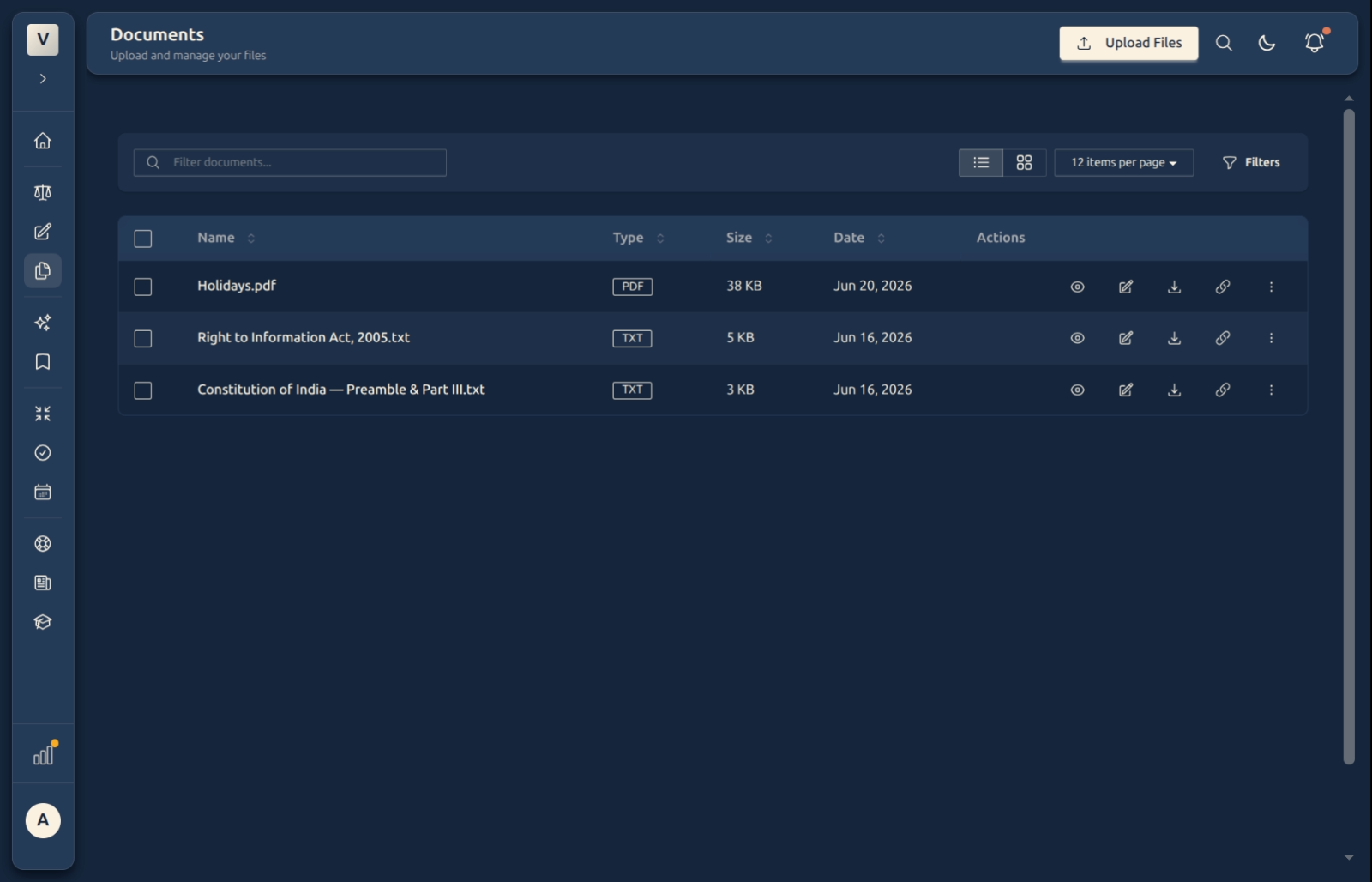Click the V logo in sidebar
1372x882 pixels.
click(x=43, y=39)
